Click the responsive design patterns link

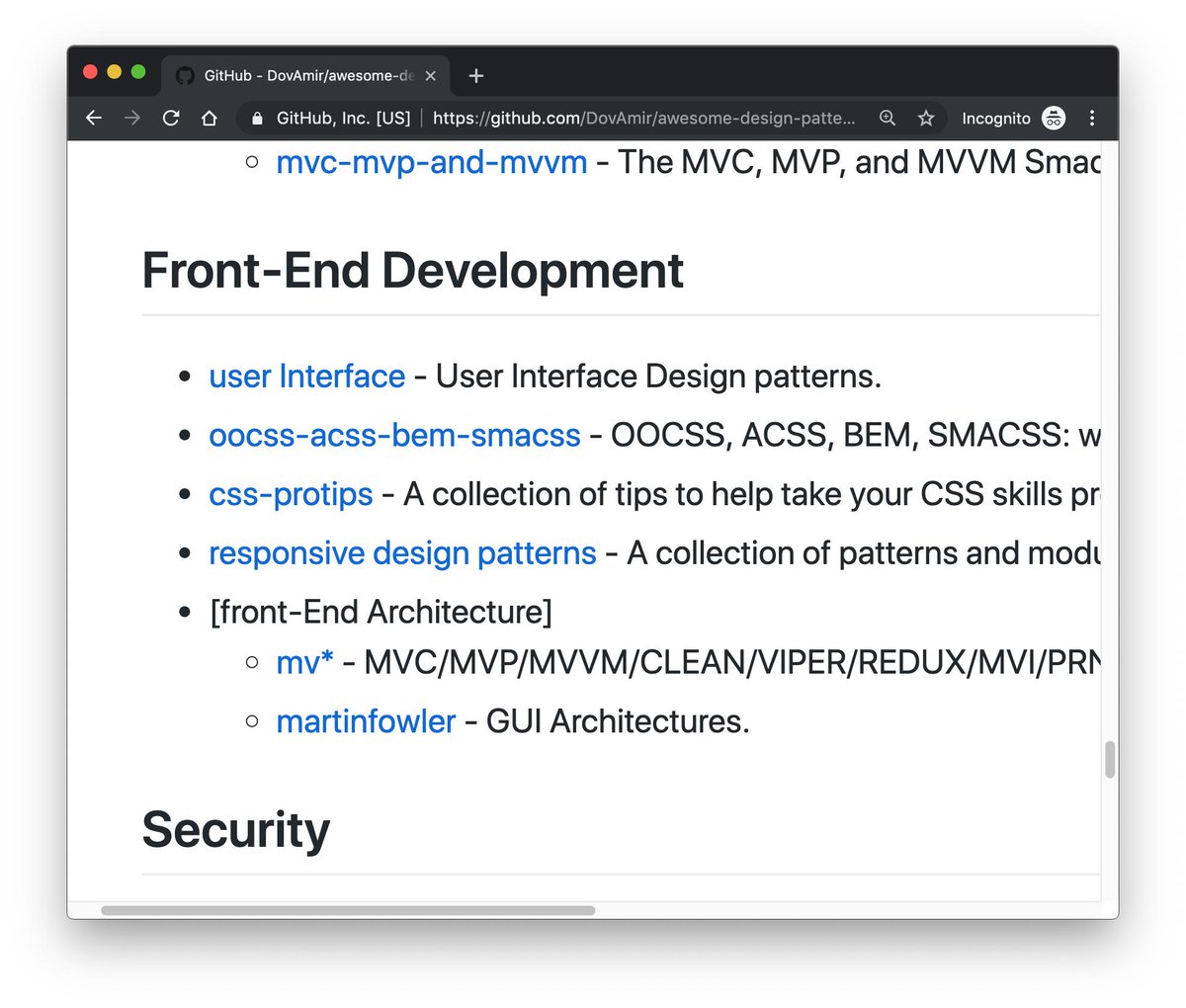[401, 553]
